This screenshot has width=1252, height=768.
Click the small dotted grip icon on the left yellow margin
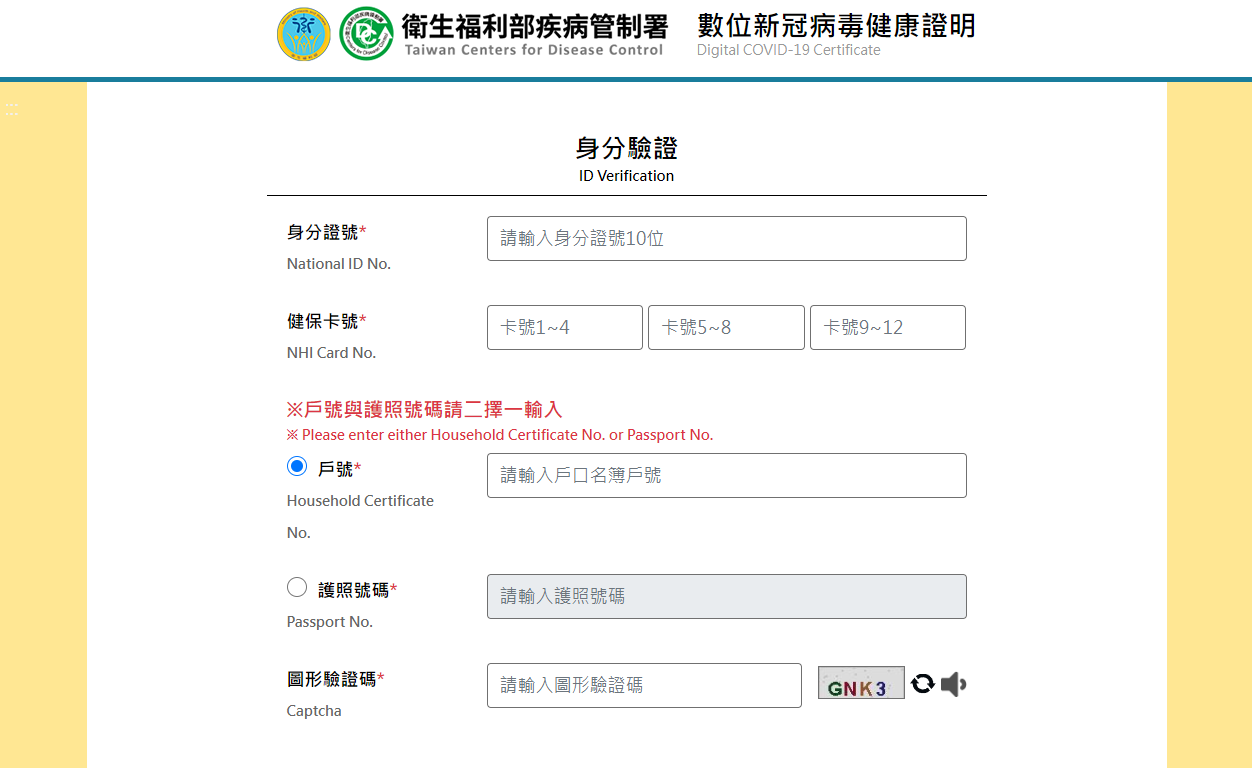(x=12, y=109)
